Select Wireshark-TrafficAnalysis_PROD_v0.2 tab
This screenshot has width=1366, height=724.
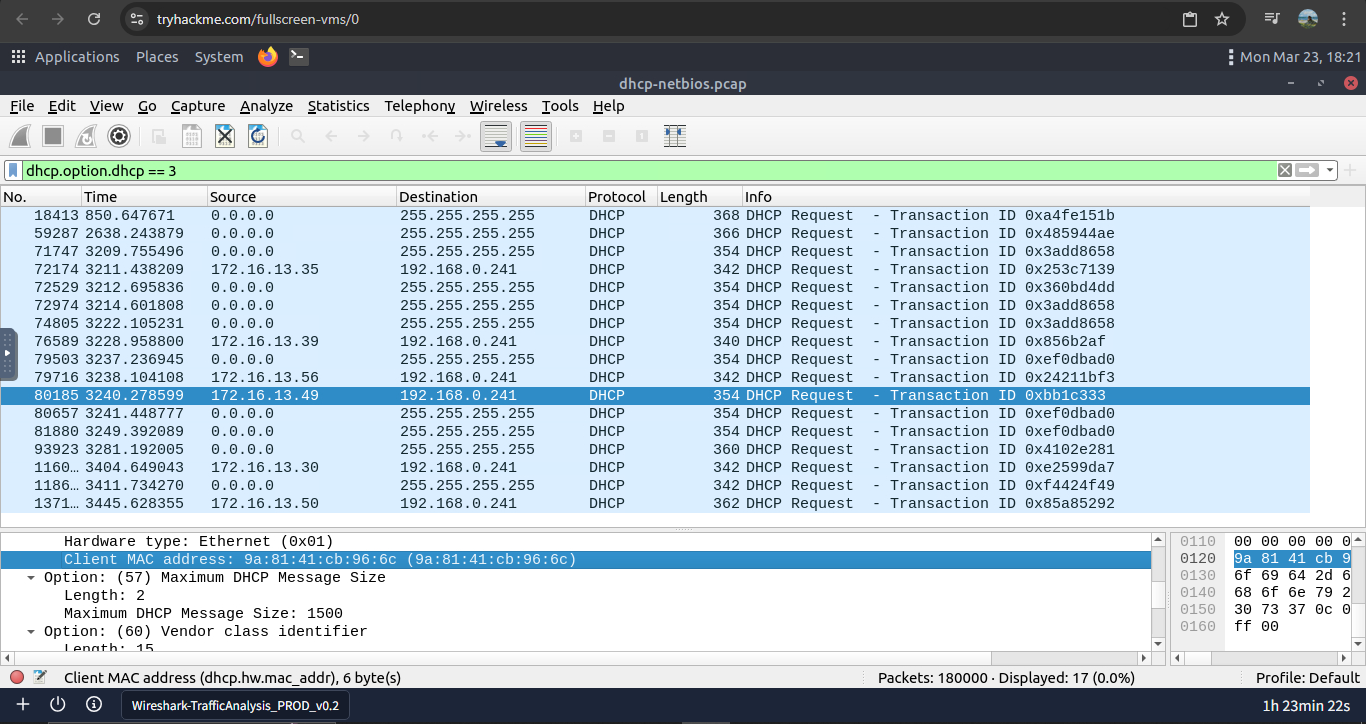236,705
